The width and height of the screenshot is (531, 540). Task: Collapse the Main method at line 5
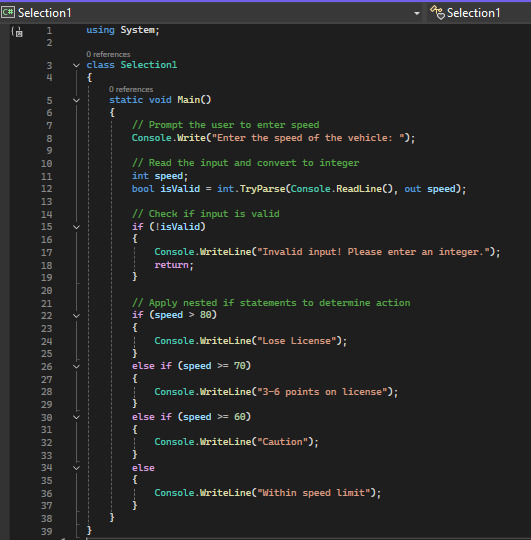click(x=76, y=100)
